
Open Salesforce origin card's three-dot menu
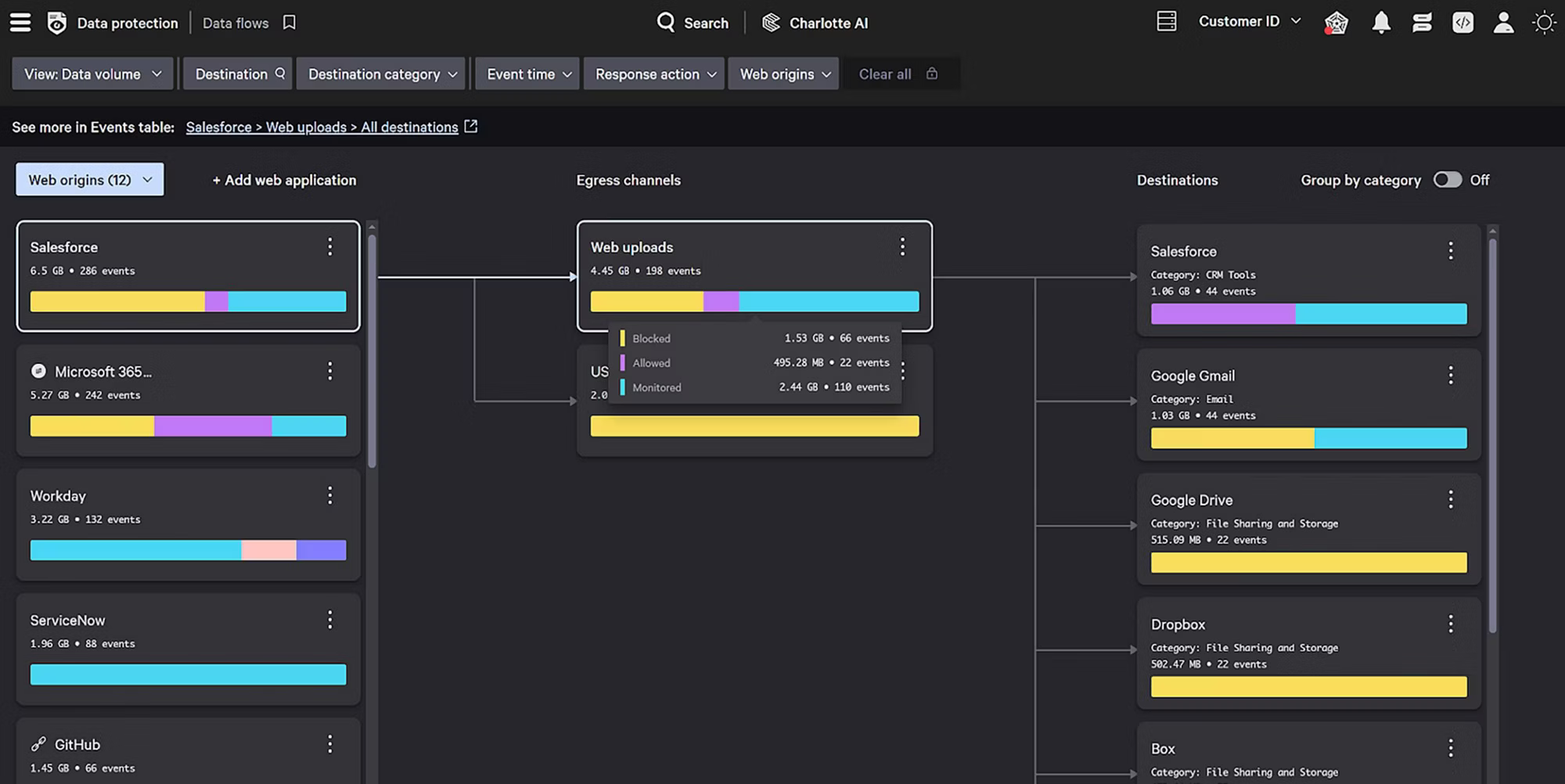click(330, 247)
